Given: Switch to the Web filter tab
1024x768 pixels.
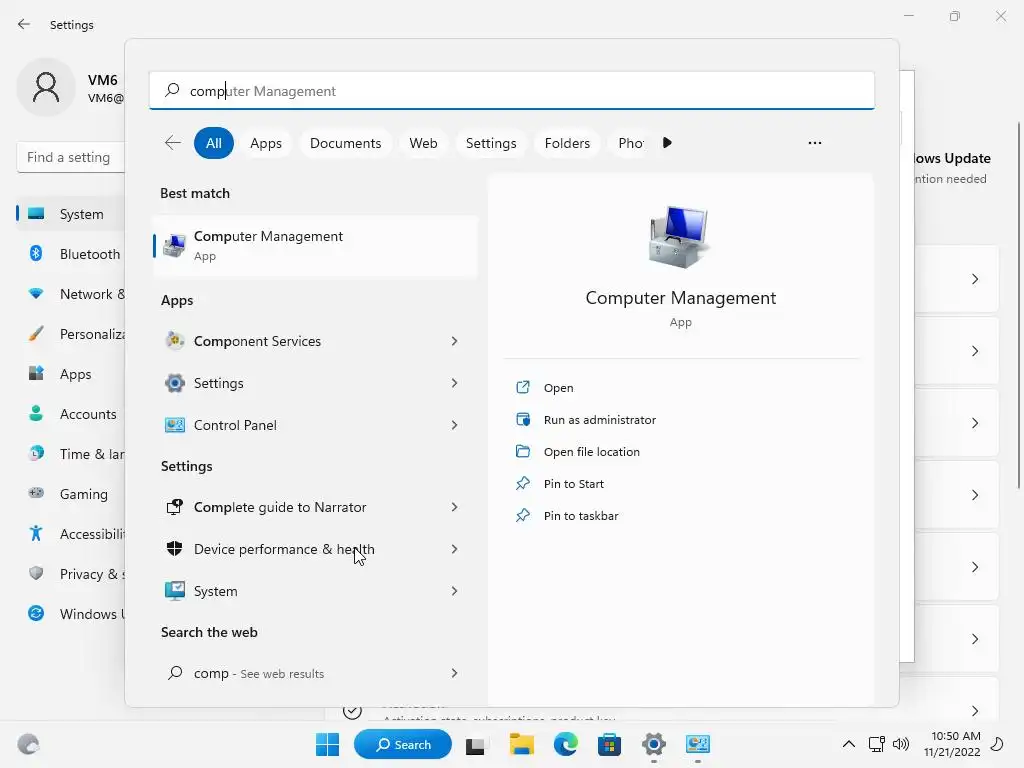Looking at the screenshot, I should point(423,143).
